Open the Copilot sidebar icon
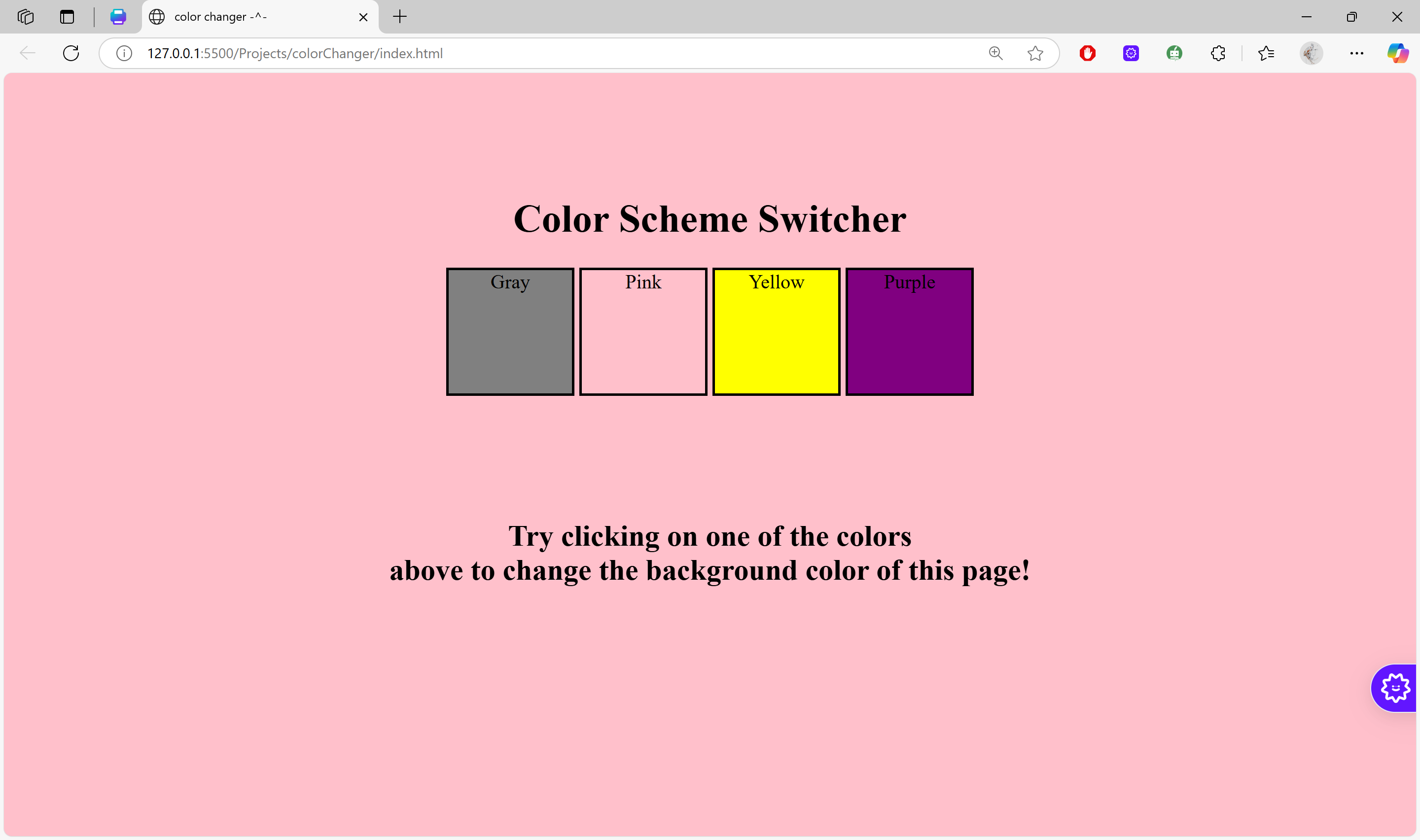Viewport: 1420px width, 840px height. 1397,53
